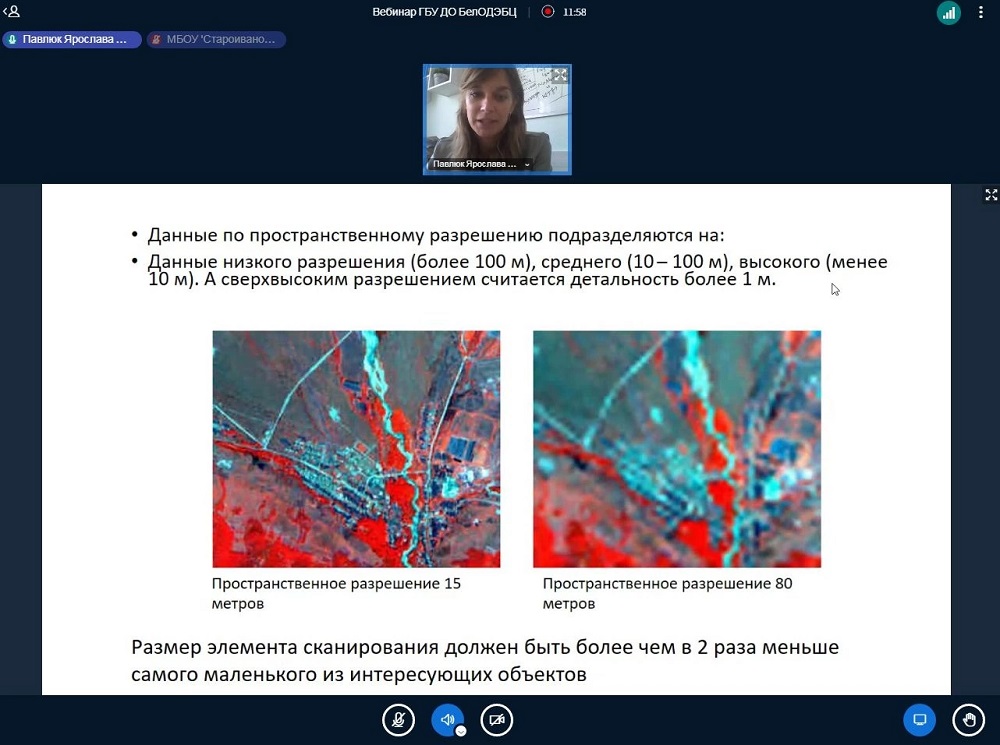The image size is (1000, 745).
Task: Select the МБОУ 'Староивано...' talking indicator
Action: [216, 40]
